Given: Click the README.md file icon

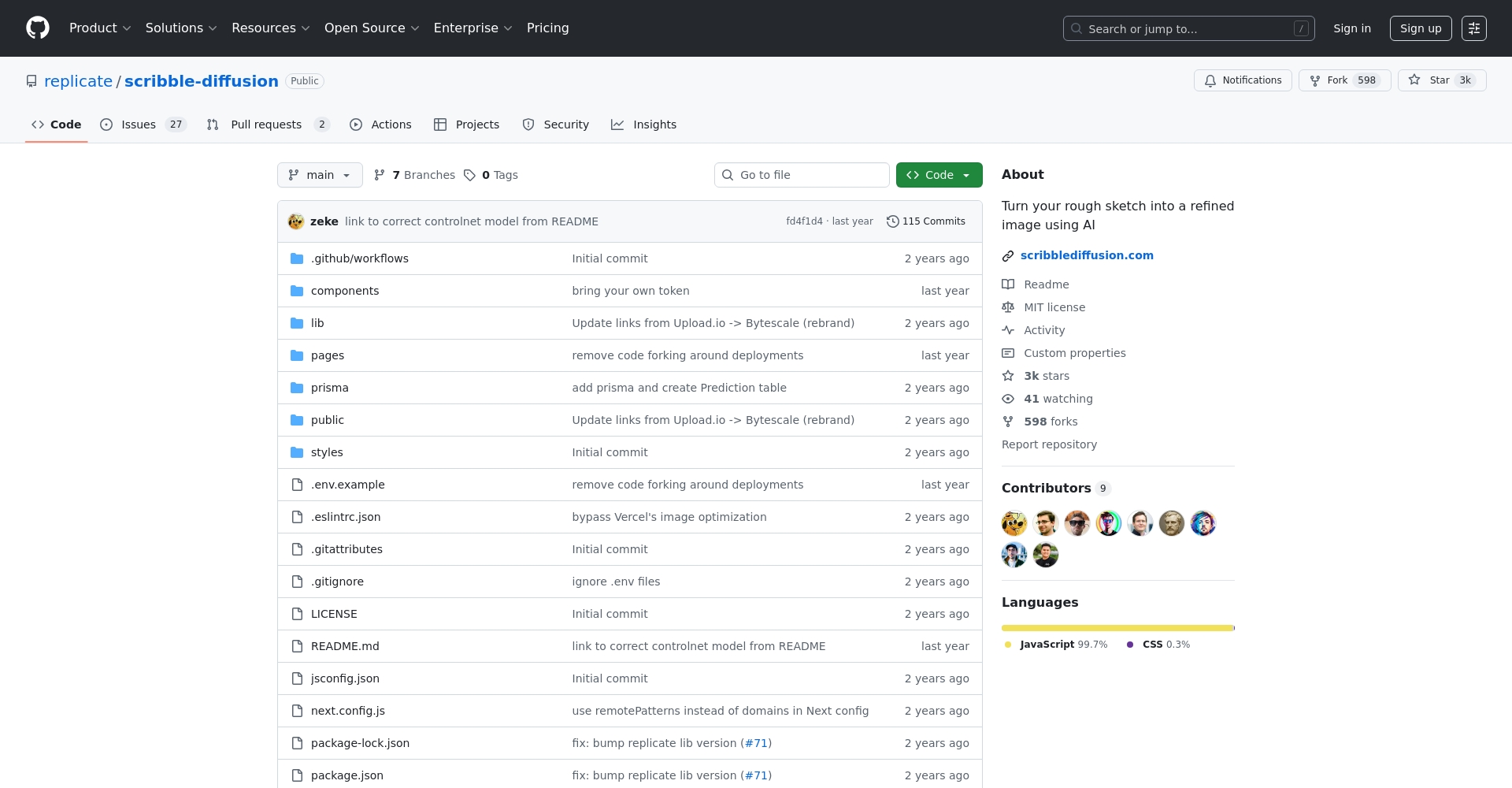Looking at the screenshot, I should 297,646.
